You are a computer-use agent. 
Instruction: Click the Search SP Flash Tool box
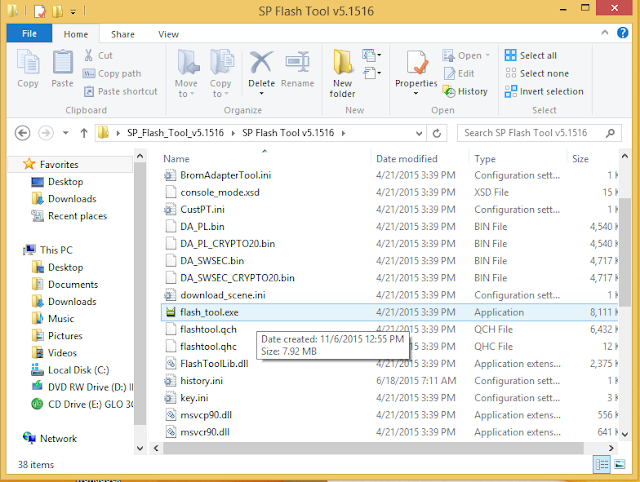(539, 133)
